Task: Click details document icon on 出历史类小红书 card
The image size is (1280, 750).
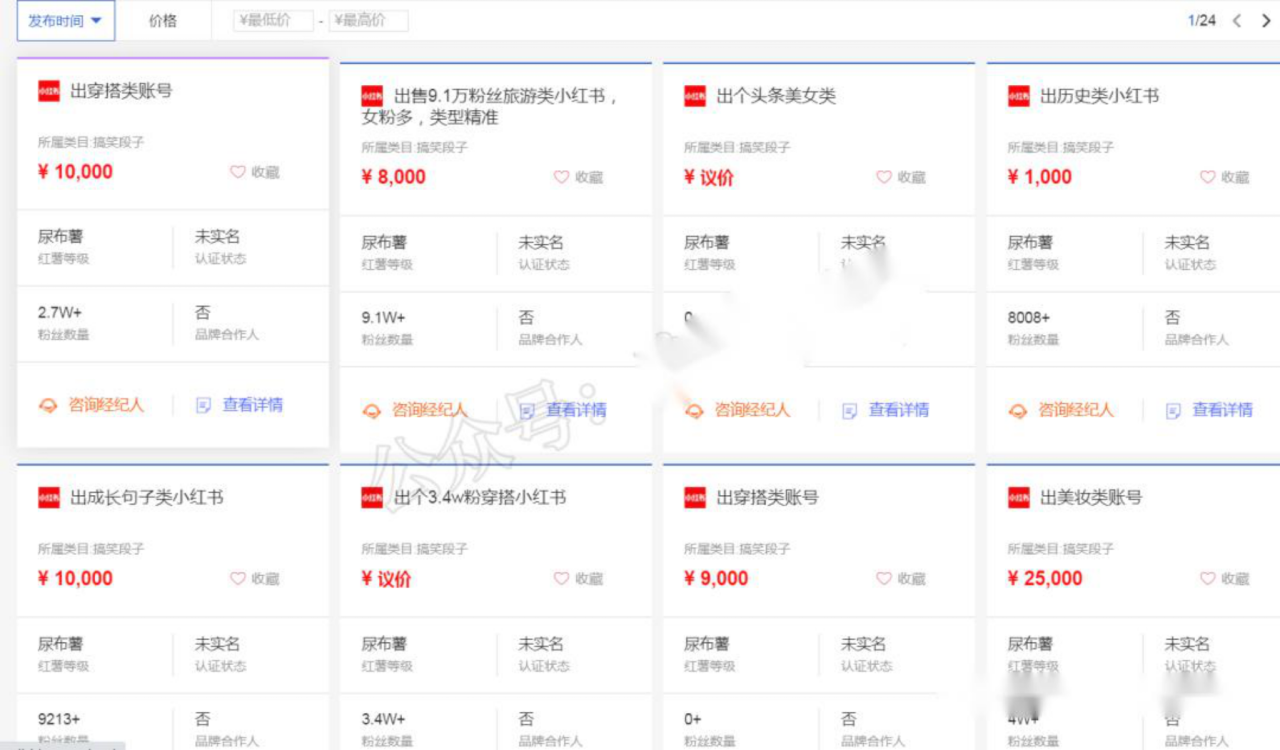Action: [x=1173, y=410]
